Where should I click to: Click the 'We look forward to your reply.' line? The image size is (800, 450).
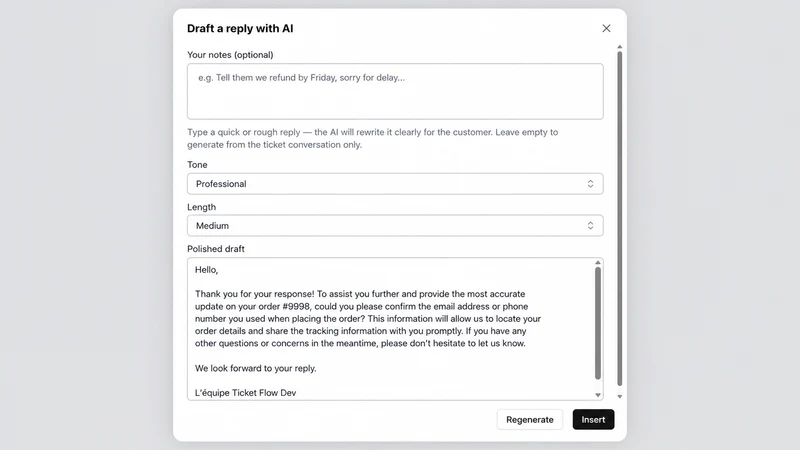(x=256, y=368)
